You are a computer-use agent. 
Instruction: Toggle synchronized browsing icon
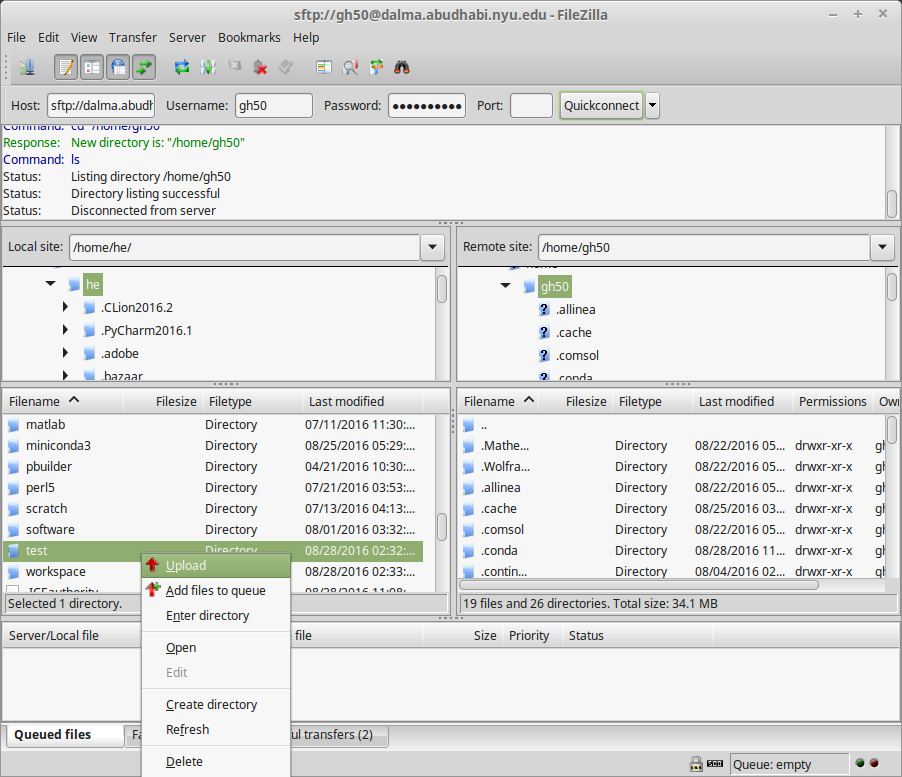[x=376, y=68]
